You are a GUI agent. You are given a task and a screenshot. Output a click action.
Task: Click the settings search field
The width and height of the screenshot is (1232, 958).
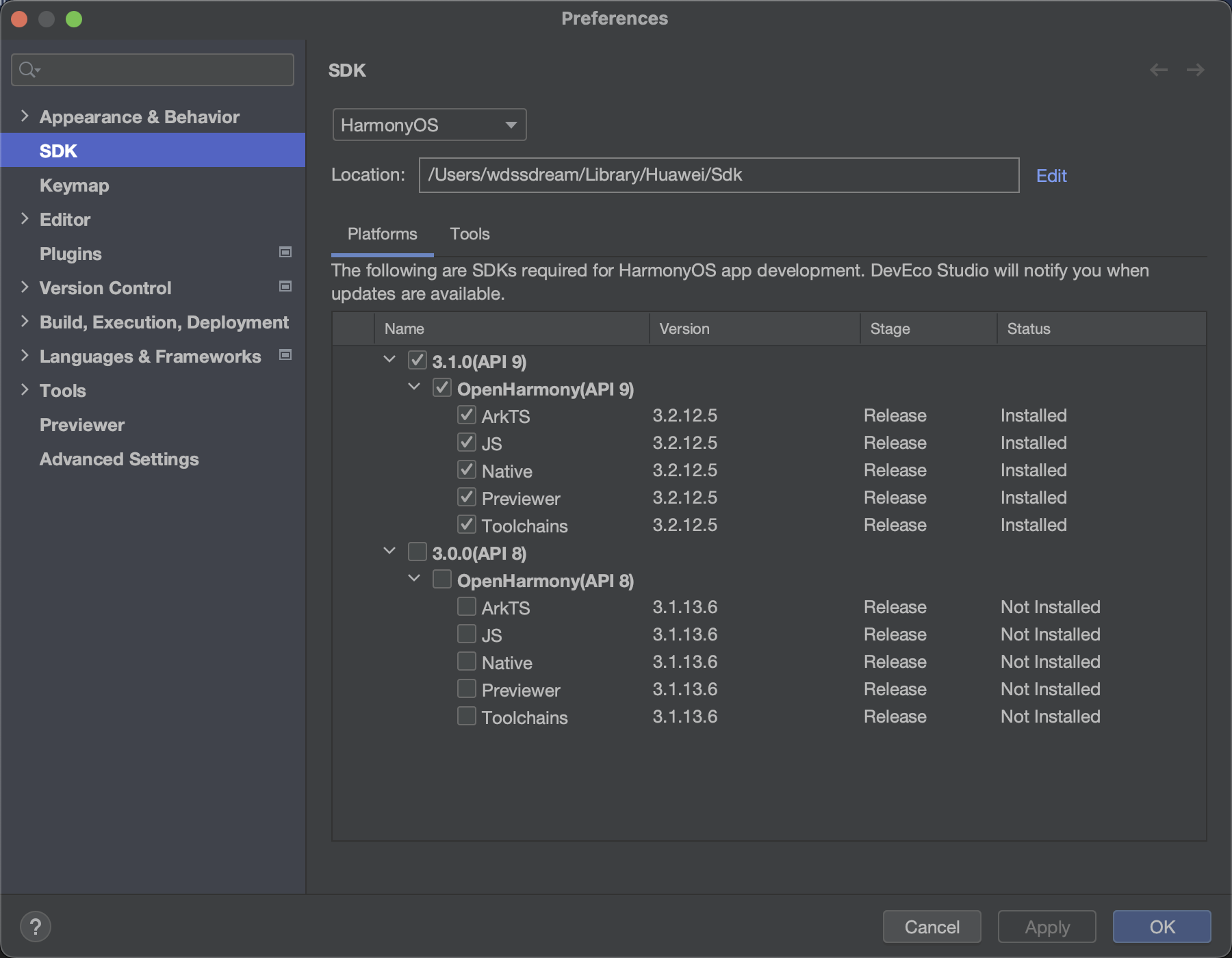tap(153, 70)
